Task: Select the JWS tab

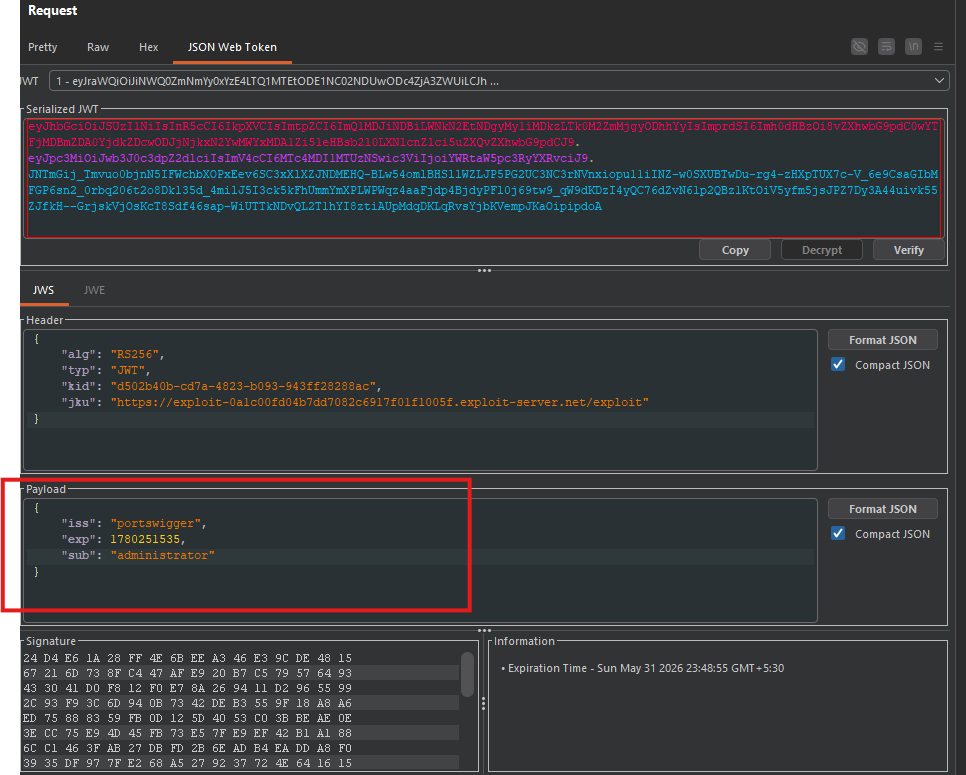Action: pyautogui.click(x=43, y=290)
